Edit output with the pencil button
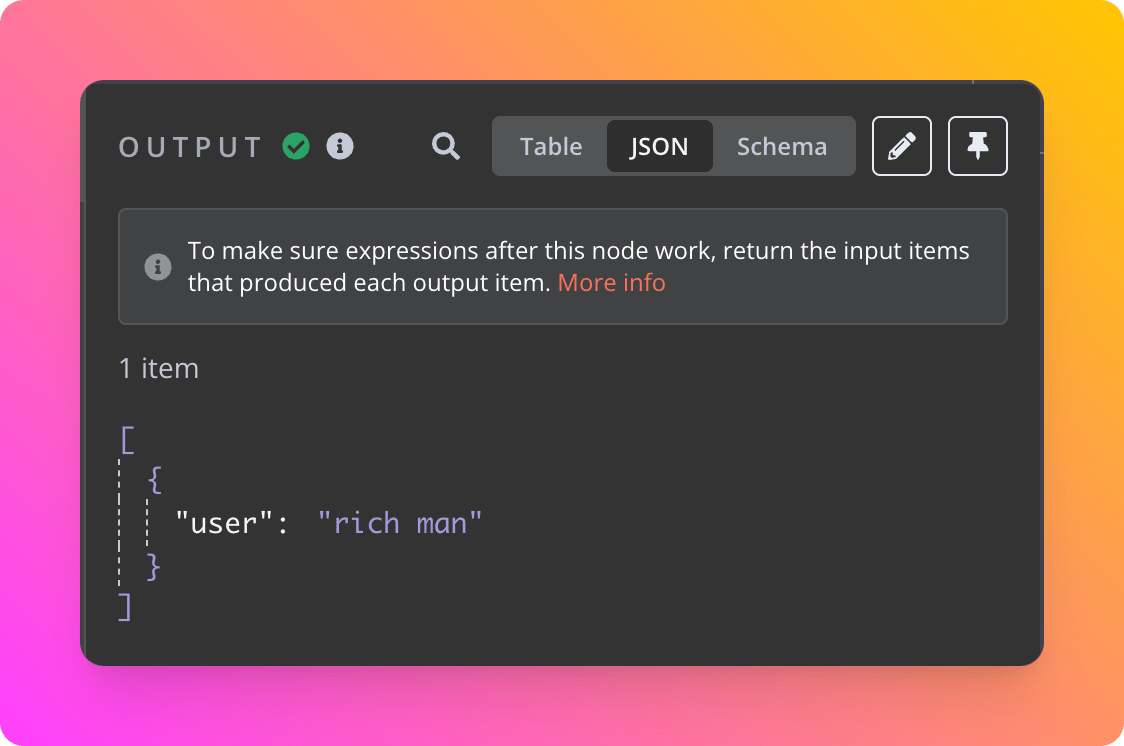Viewport: 1124px width, 746px height. [x=902, y=146]
